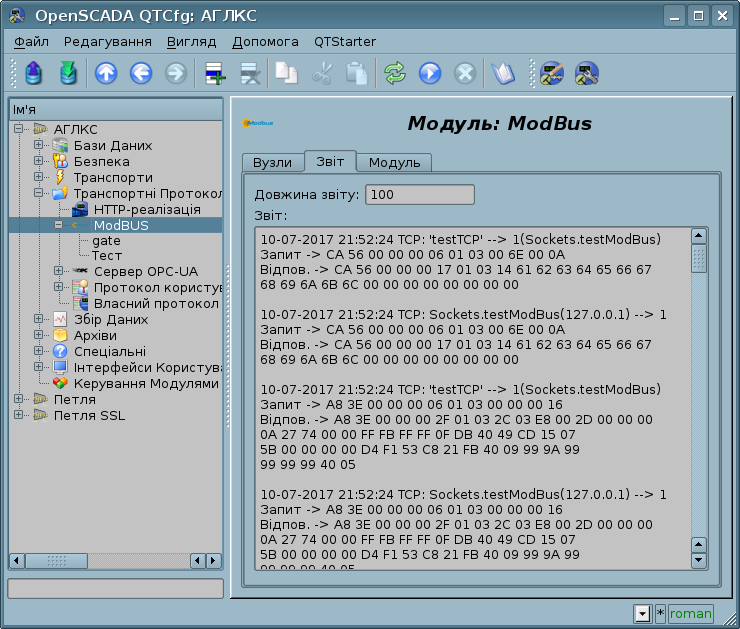Click the Керування Модулями icon

point(60,383)
